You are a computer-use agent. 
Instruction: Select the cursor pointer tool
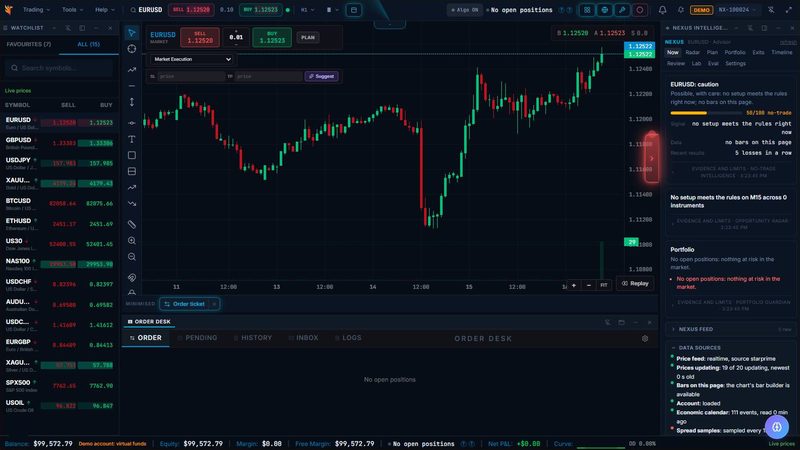coord(132,33)
